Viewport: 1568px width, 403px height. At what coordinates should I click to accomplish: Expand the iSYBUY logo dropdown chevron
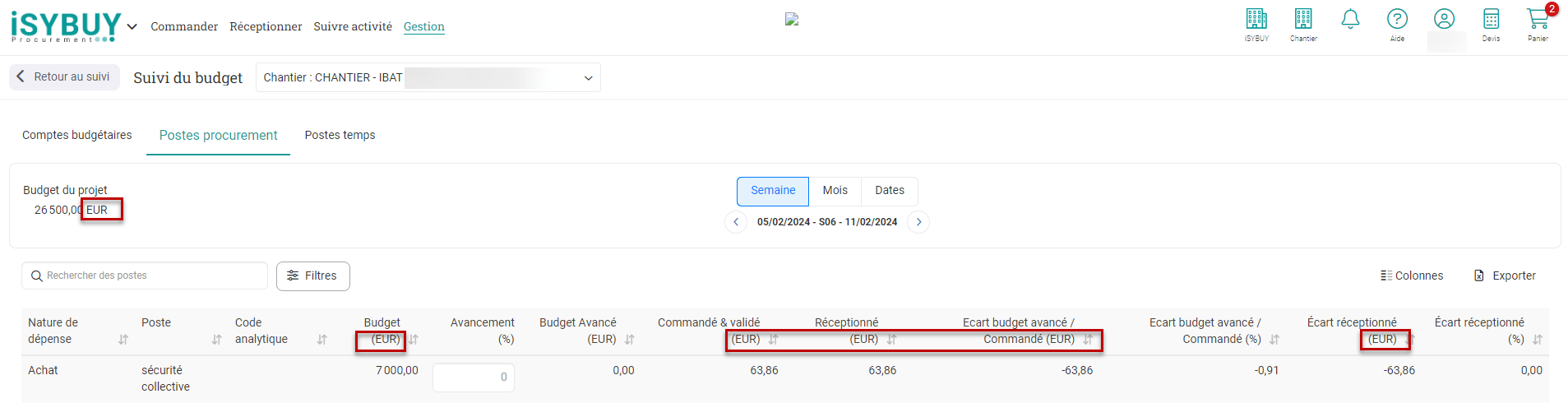[x=132, y=26]
